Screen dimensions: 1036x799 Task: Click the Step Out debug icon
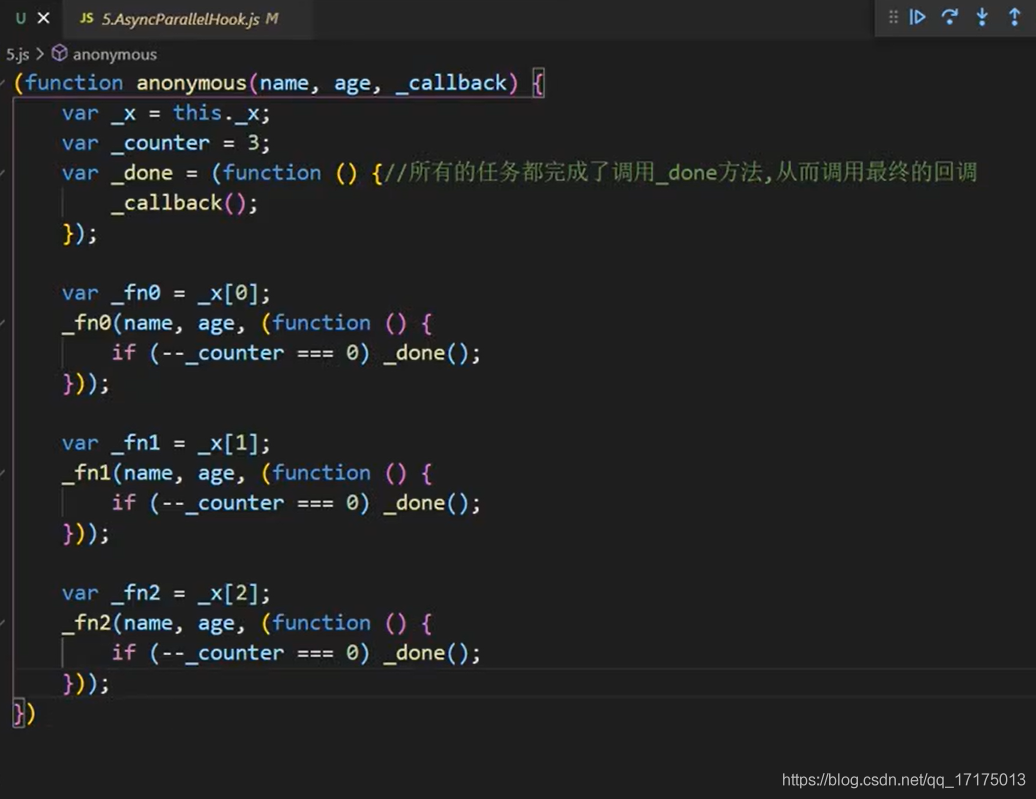point(1014,17)
